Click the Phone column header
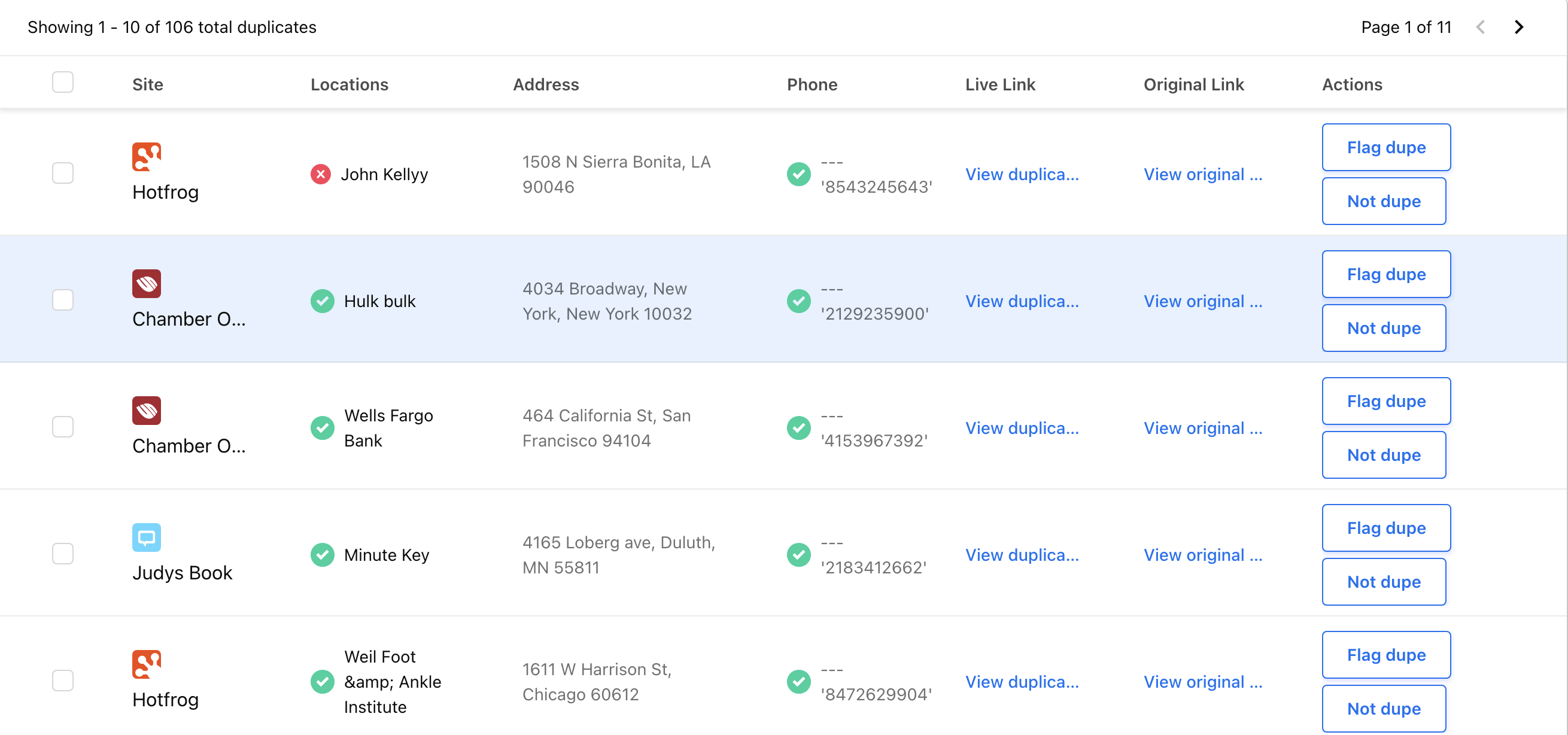1568x735 pixels. click(812, 84)
